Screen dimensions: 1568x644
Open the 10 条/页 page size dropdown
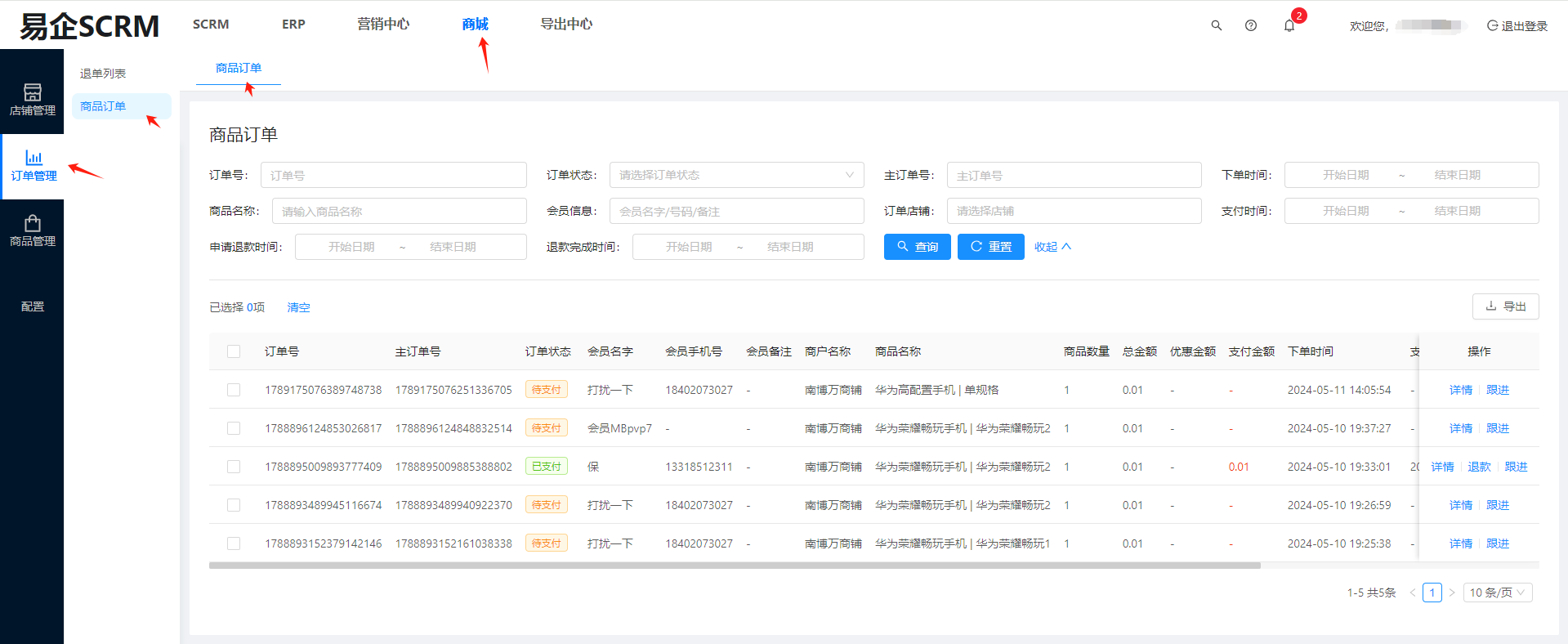tap(1498, 593)
